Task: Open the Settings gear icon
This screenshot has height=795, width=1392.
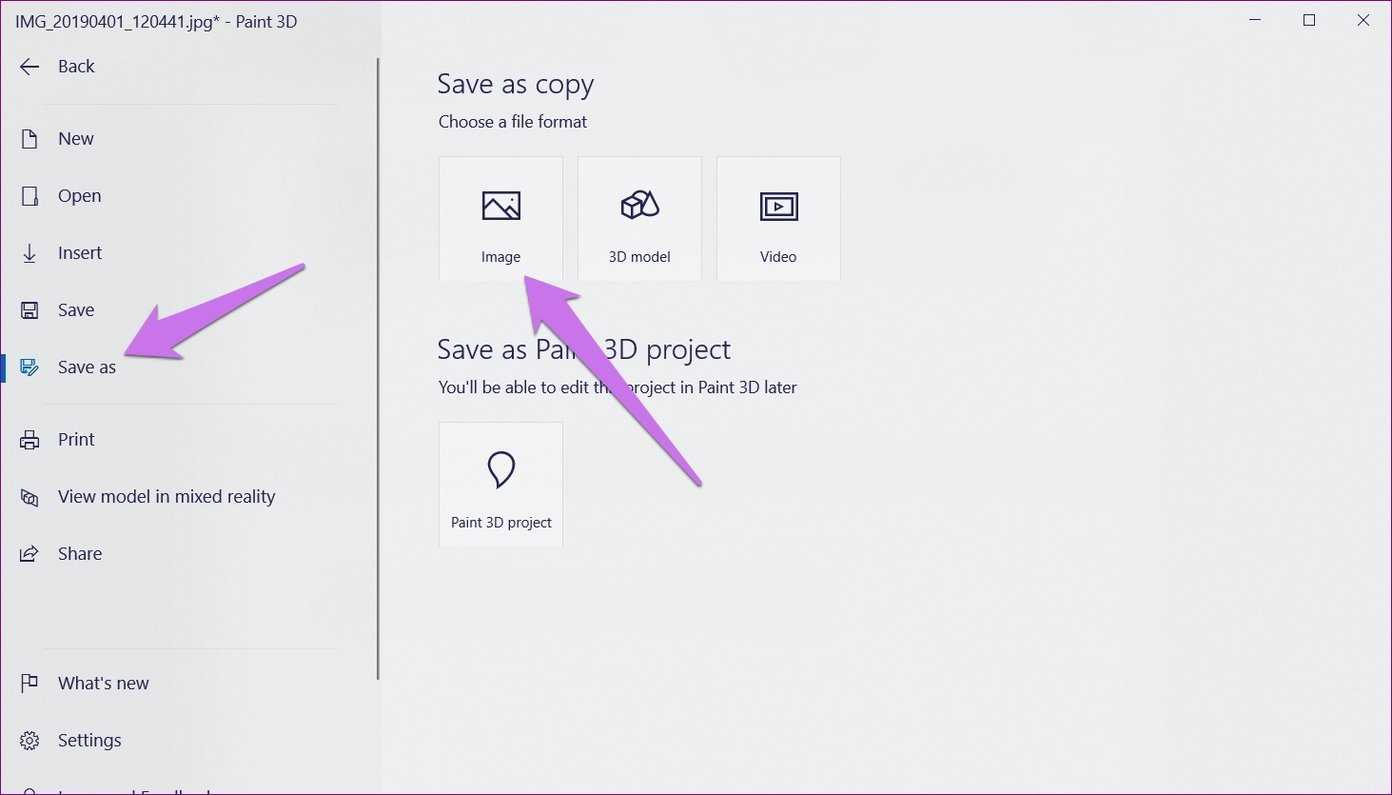Action: [x=30, y=740]
